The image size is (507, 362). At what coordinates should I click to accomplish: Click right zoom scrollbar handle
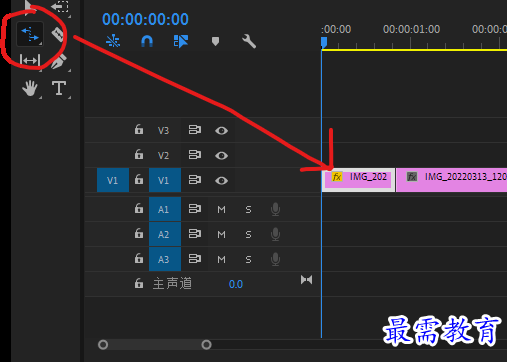(x=206, y=344)
